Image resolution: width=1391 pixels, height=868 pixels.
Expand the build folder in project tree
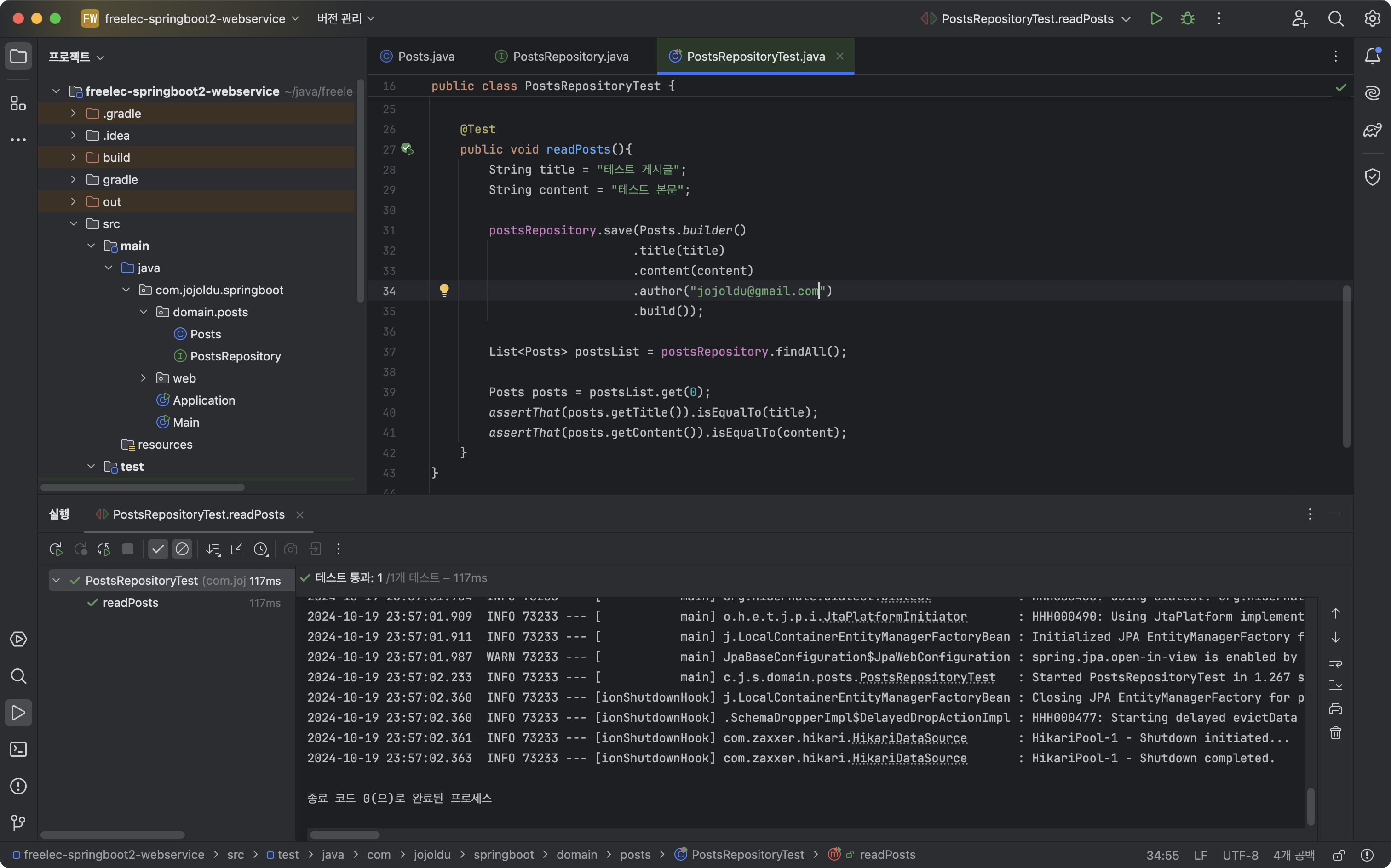pyautogui.click(x=74, y=157)
